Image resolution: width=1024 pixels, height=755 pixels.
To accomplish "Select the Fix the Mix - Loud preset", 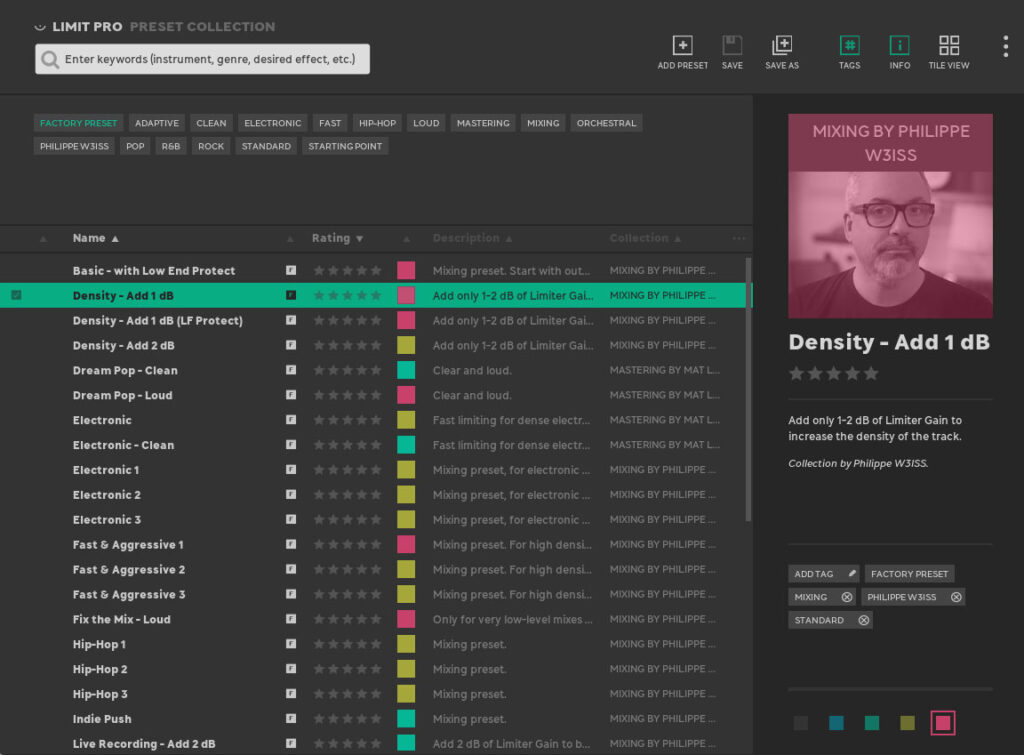I will click(375, 619).
